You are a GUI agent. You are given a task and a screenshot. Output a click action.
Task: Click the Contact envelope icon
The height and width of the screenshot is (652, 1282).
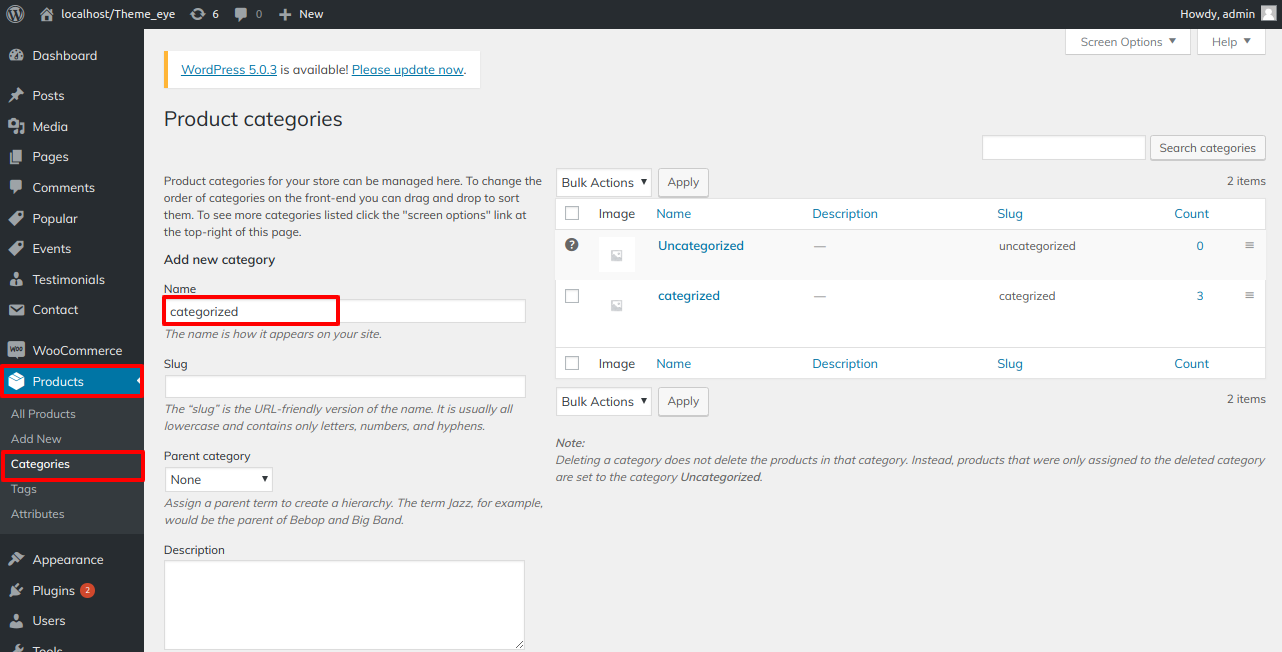click(16, 310)
